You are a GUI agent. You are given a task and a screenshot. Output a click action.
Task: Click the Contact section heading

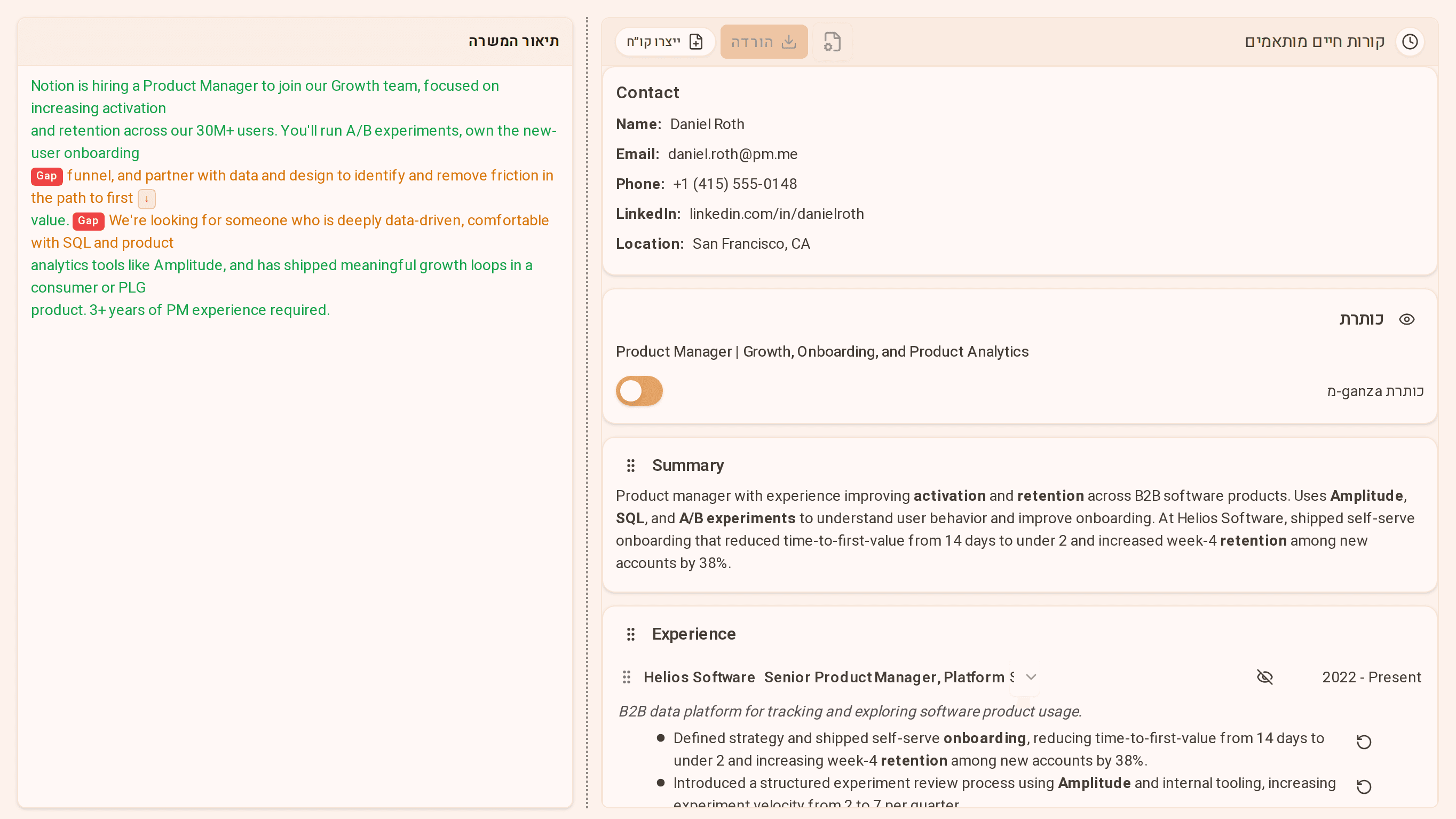[647, 92]
